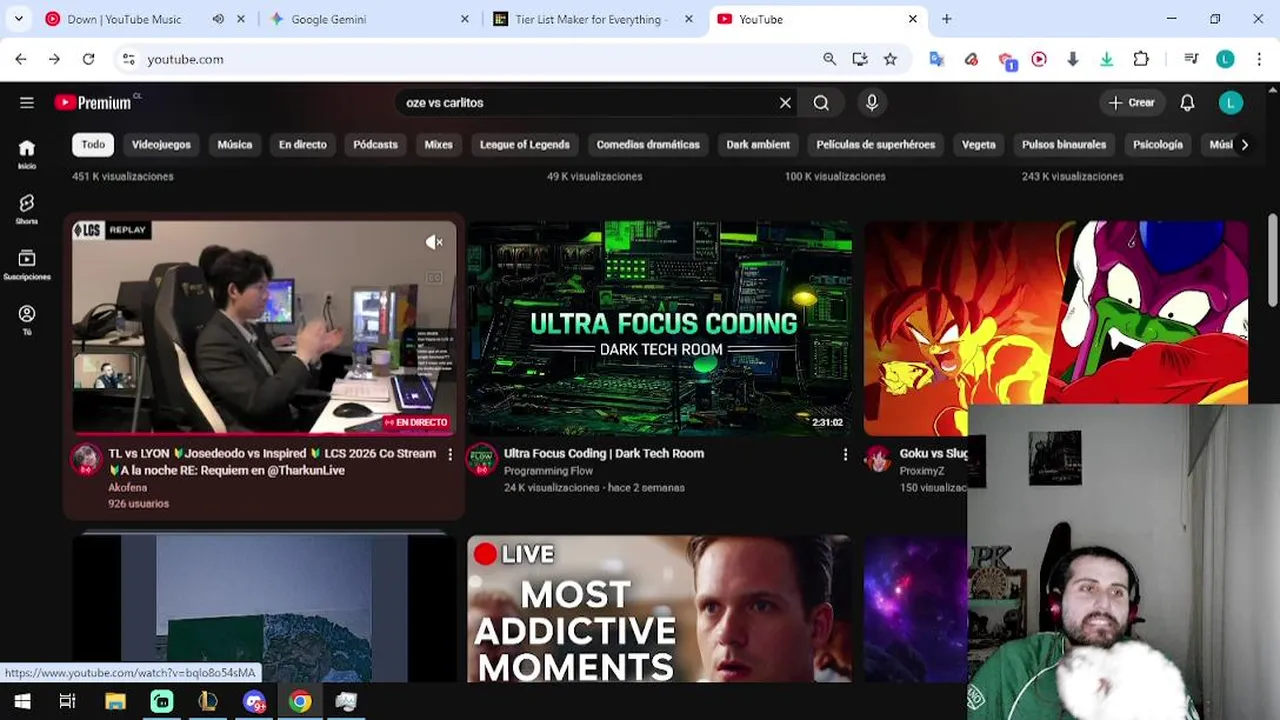
Task: Open the Windows Start menu
Action: coord(22,701)
